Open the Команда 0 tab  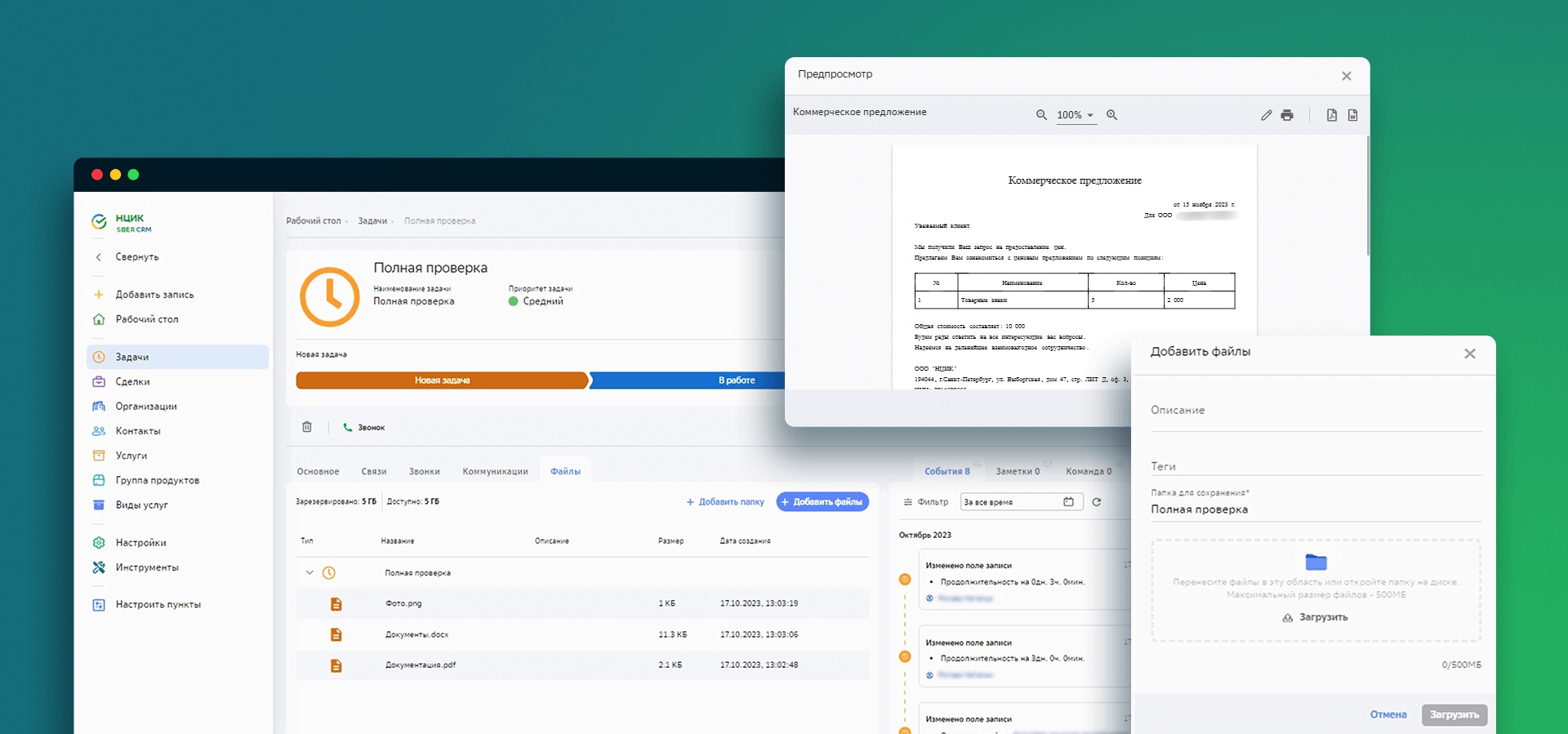(1089, 471)
